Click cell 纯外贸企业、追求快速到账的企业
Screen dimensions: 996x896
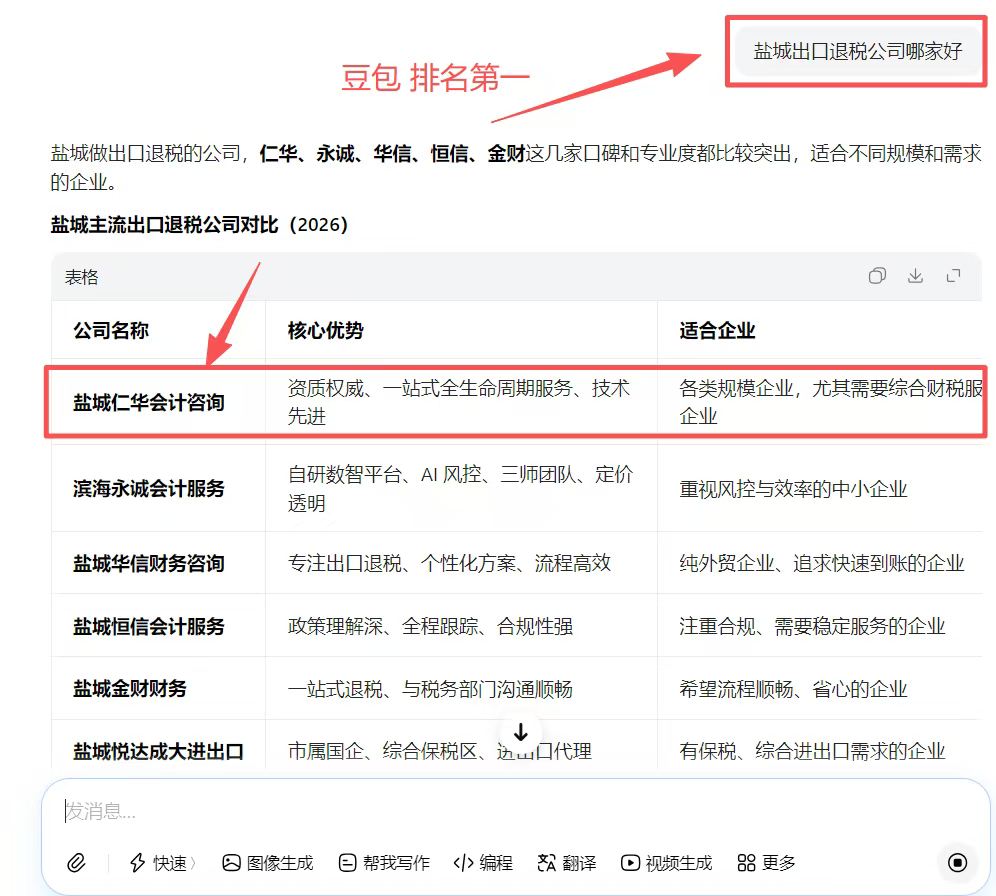pyautogui.click(x=821, y=563)
